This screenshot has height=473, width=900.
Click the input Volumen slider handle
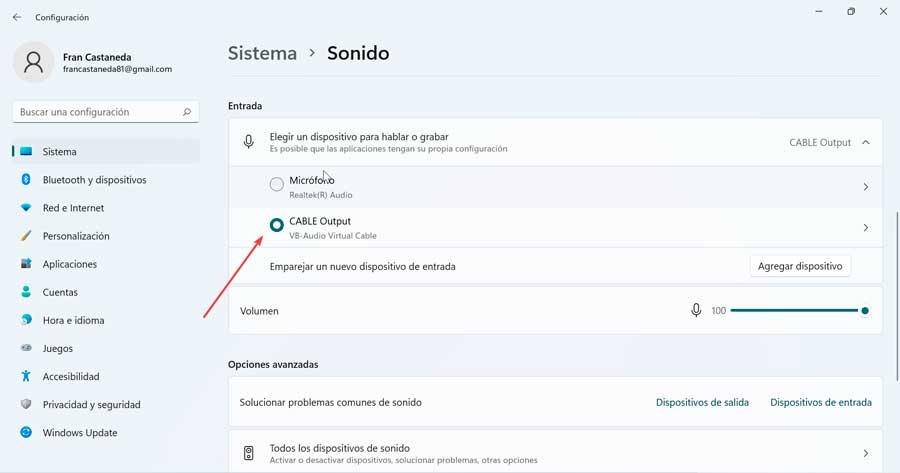[x=864, y=311]
